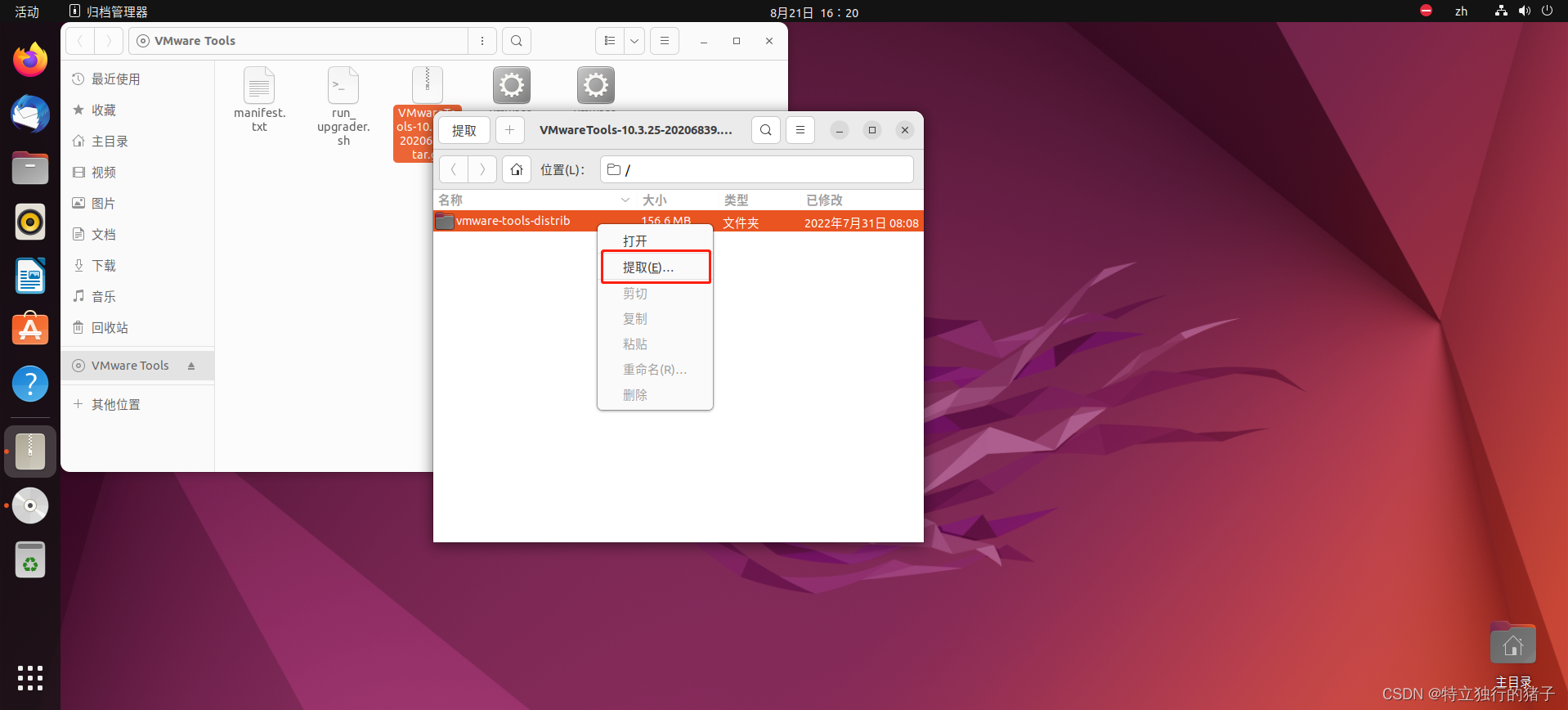
Task: Click Delete in the context menu
Action: 656,394
